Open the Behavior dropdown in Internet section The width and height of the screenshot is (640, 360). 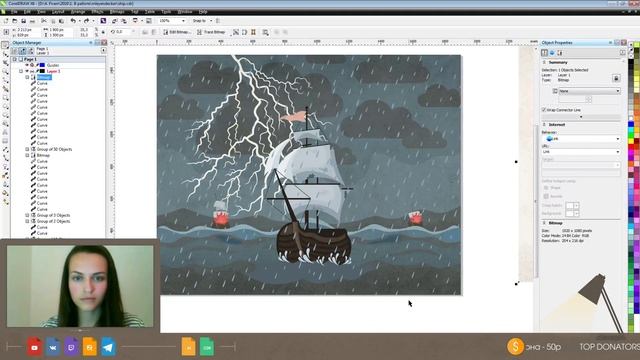pos(581,139)
